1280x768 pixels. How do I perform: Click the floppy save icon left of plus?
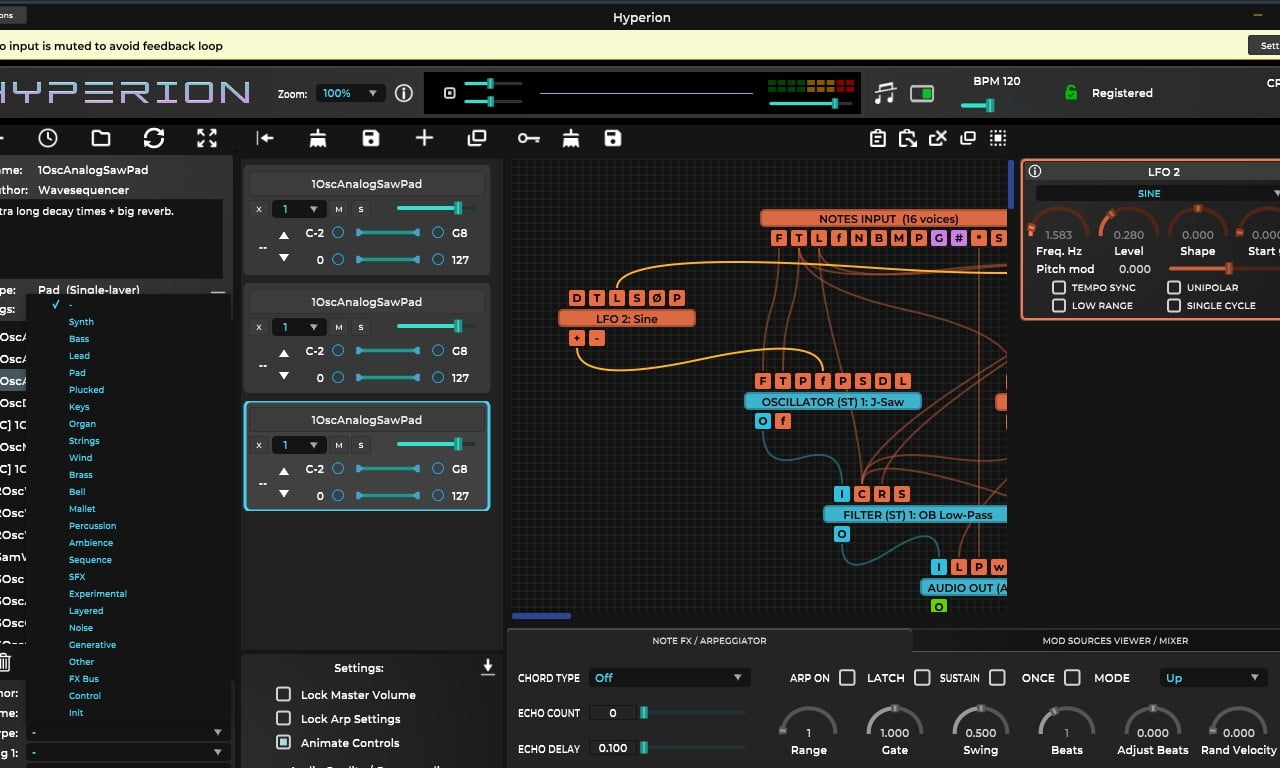(371, 138)
